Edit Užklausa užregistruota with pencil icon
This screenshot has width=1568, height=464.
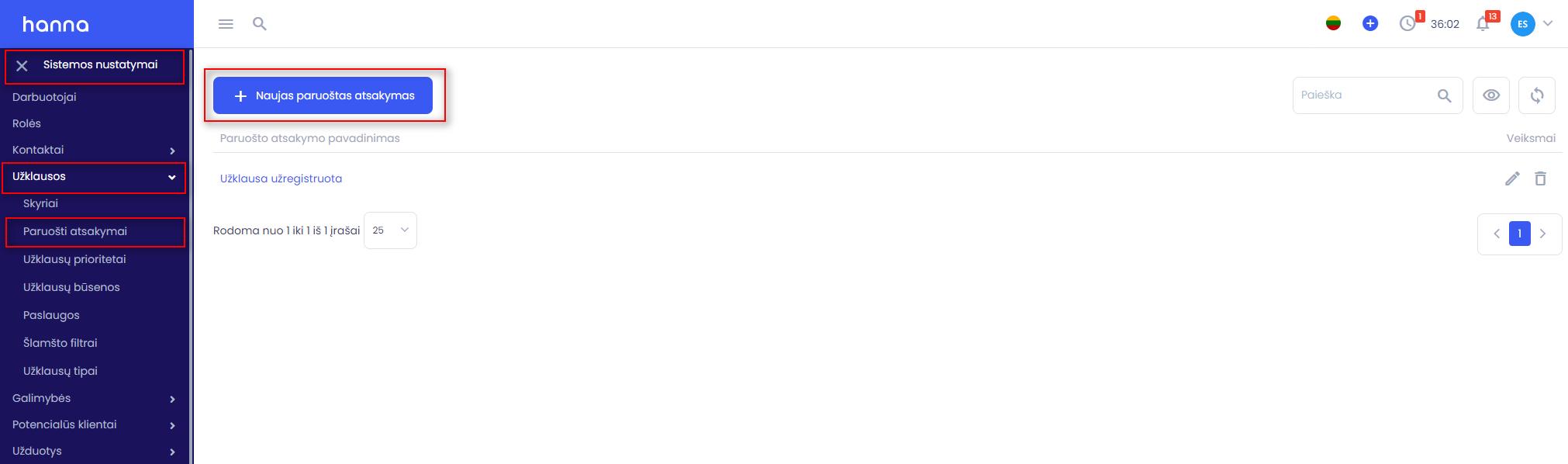(1512, 178)
